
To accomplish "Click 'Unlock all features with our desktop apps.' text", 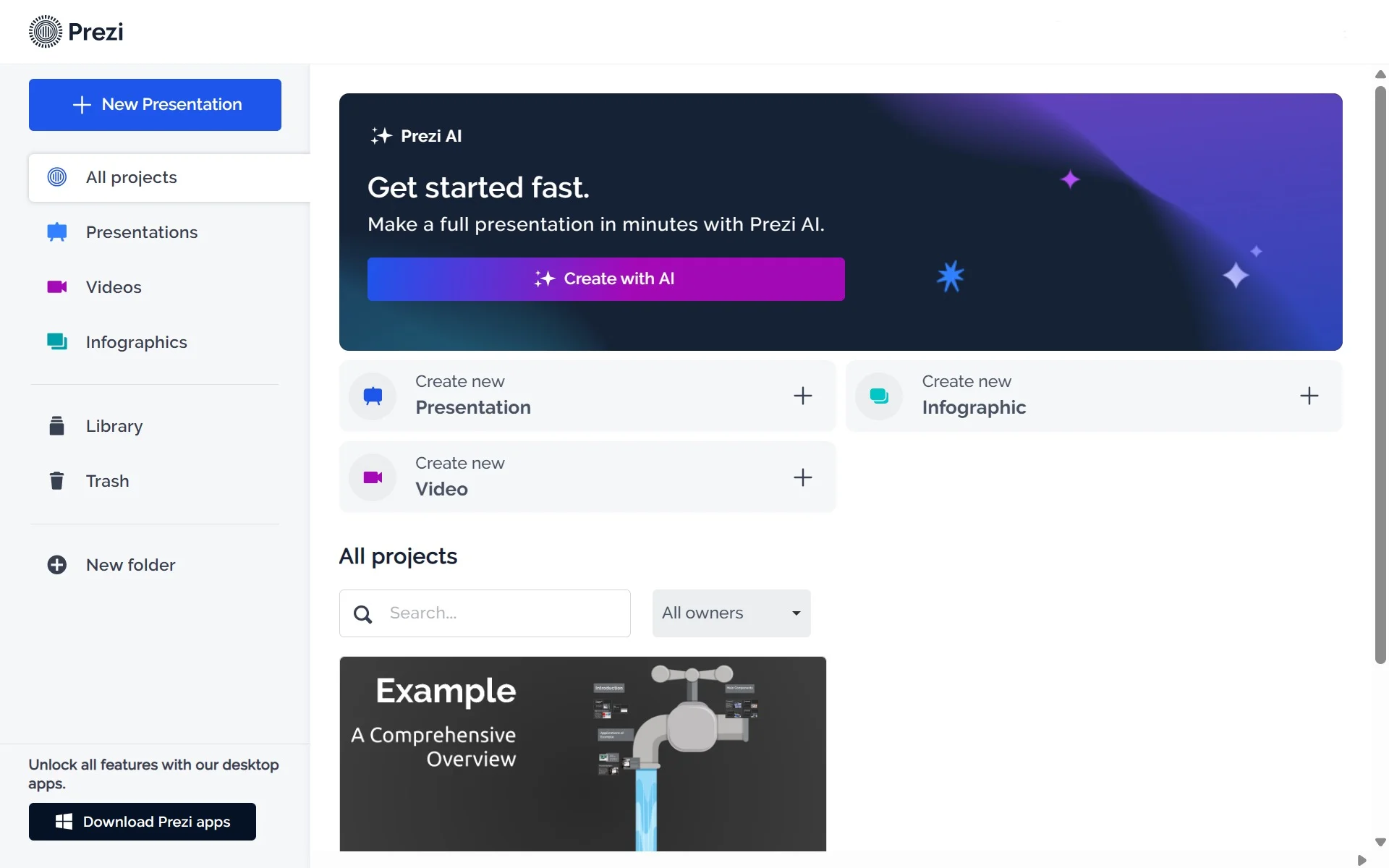I will tap(153, 774).
